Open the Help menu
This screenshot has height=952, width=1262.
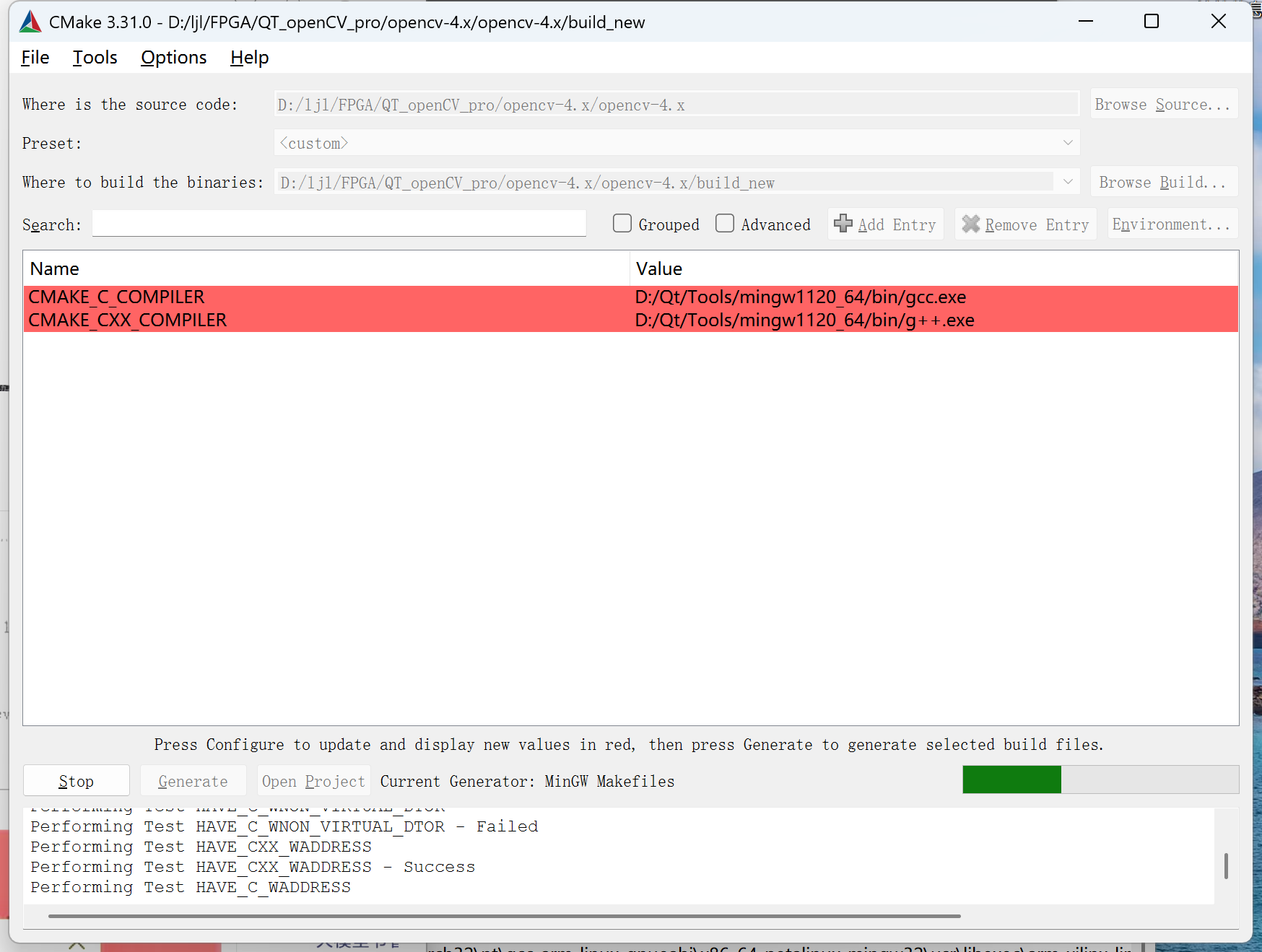249,57
